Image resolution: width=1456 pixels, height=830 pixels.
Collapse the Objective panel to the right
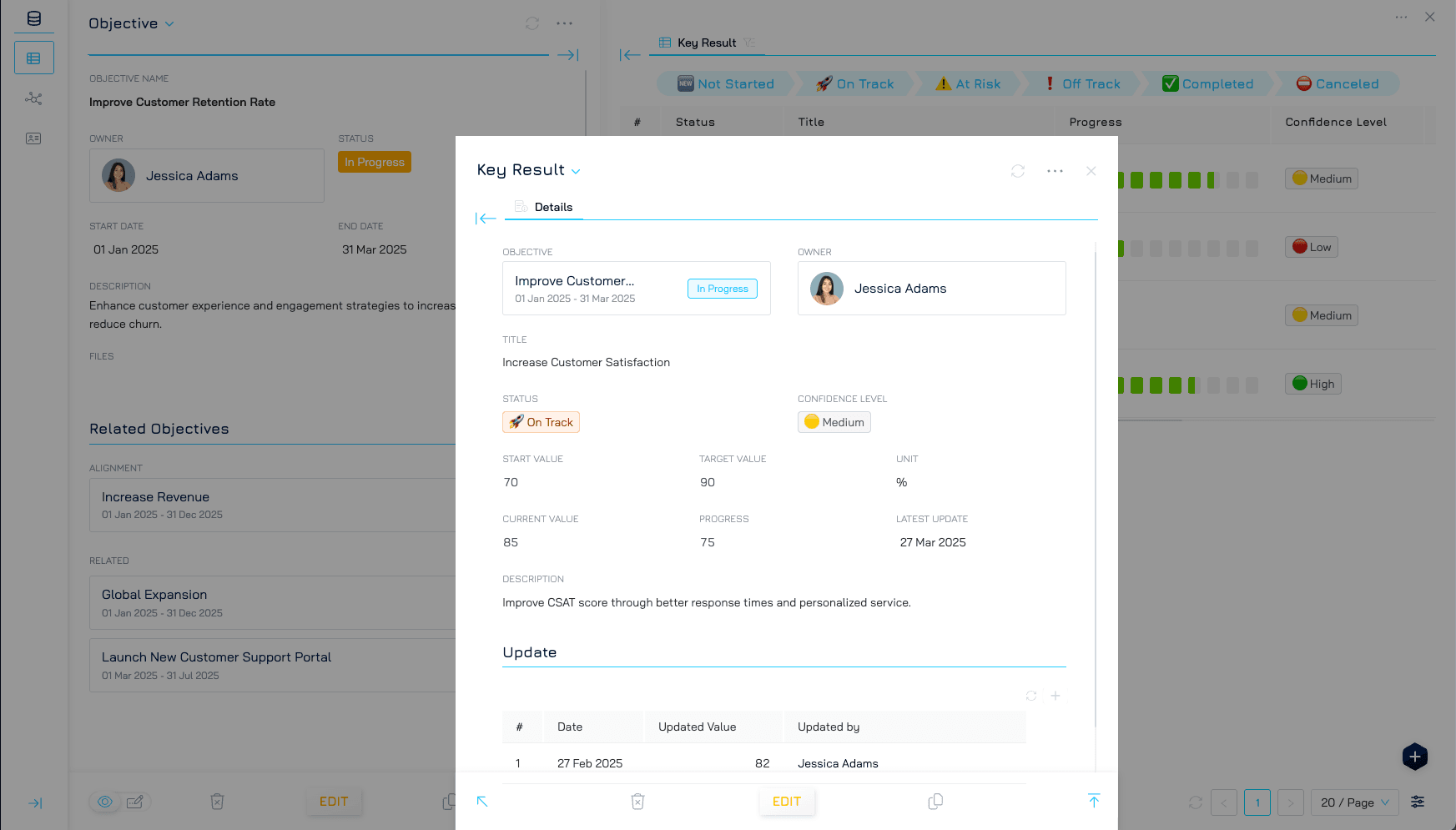[568, 55]
